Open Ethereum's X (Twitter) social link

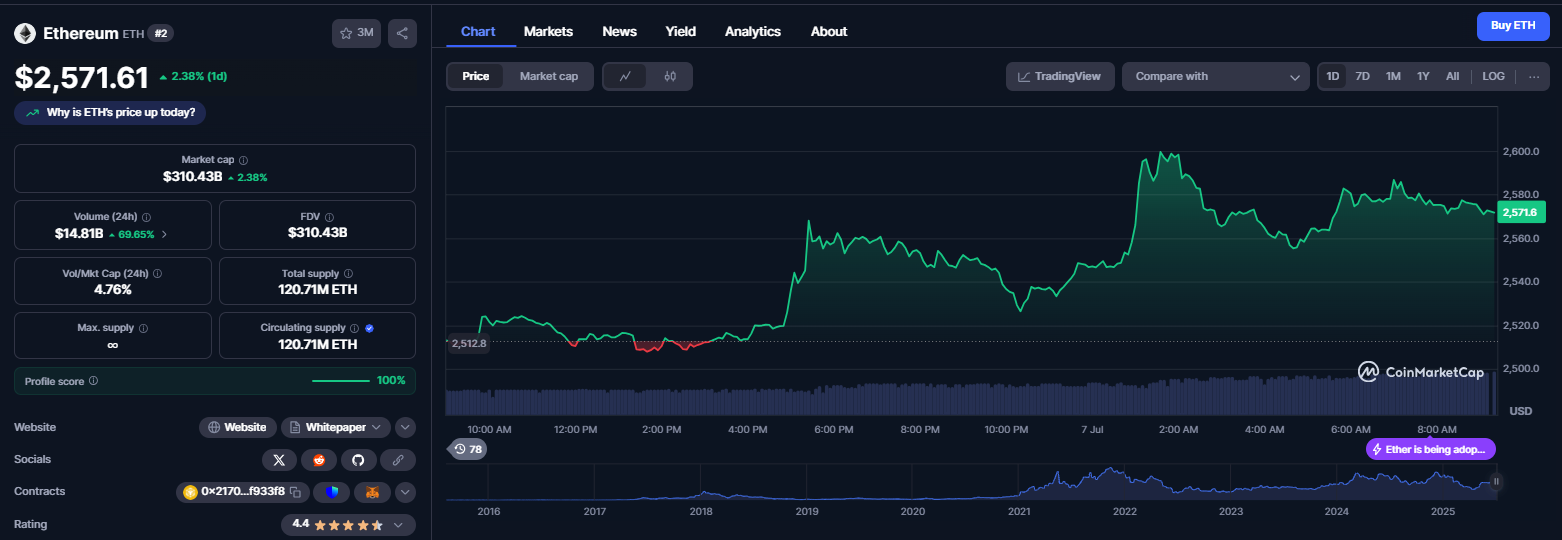279,460
